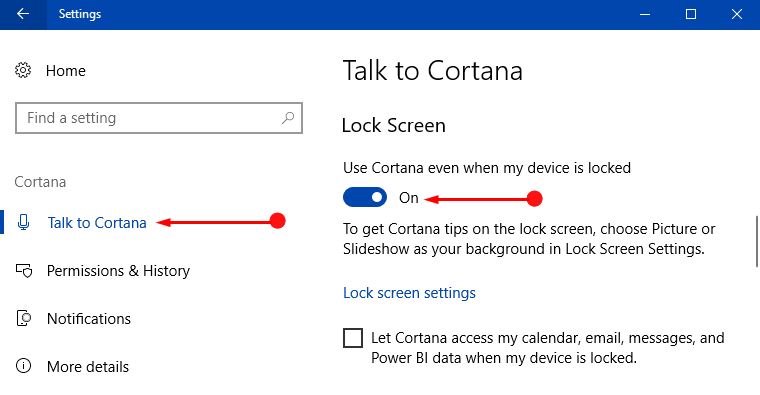760x395 pixels.
Task: Maximize the Settings window
Action: click(x=691, y=14)
